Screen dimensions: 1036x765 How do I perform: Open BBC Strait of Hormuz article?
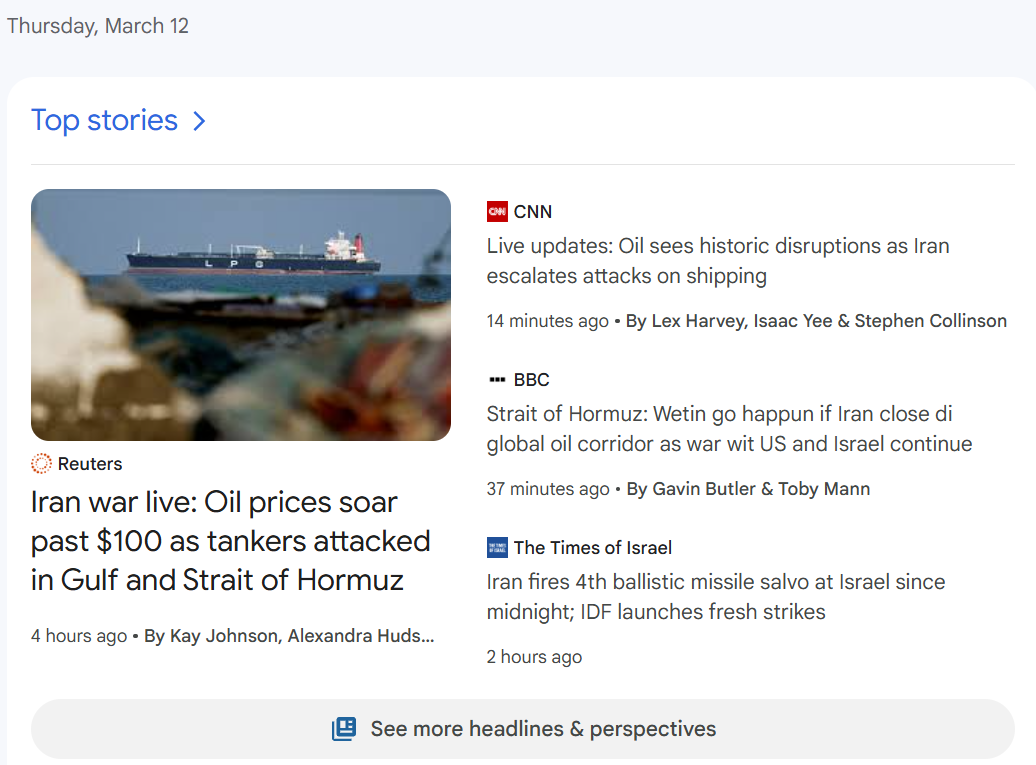point(729,429)
